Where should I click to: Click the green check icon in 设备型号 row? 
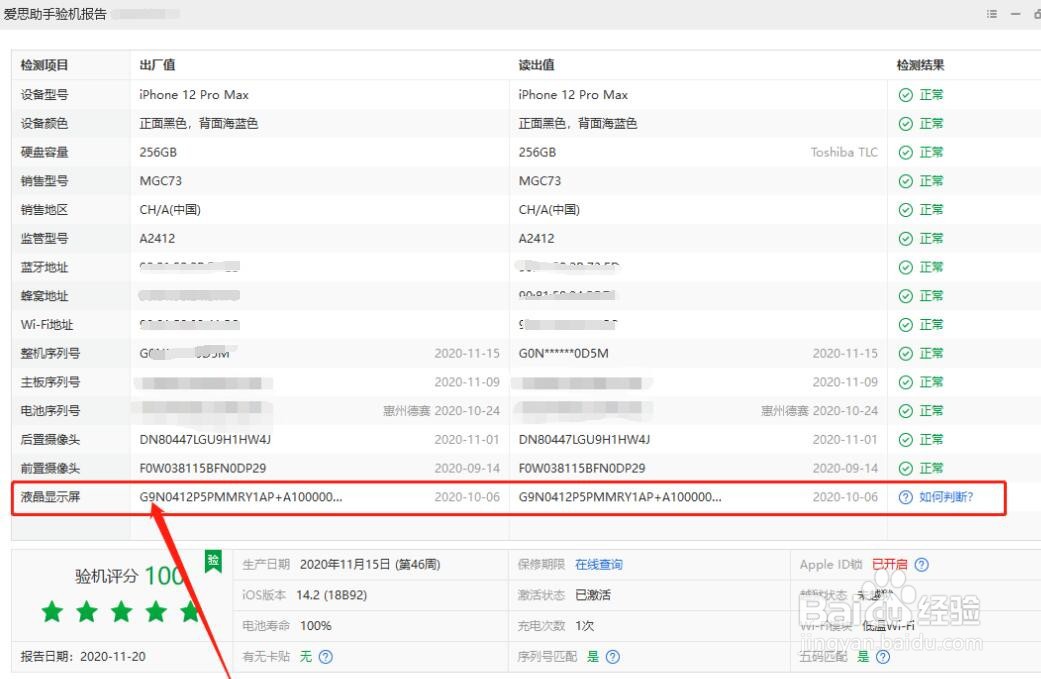pyautogui.click(x=906, y=95)
